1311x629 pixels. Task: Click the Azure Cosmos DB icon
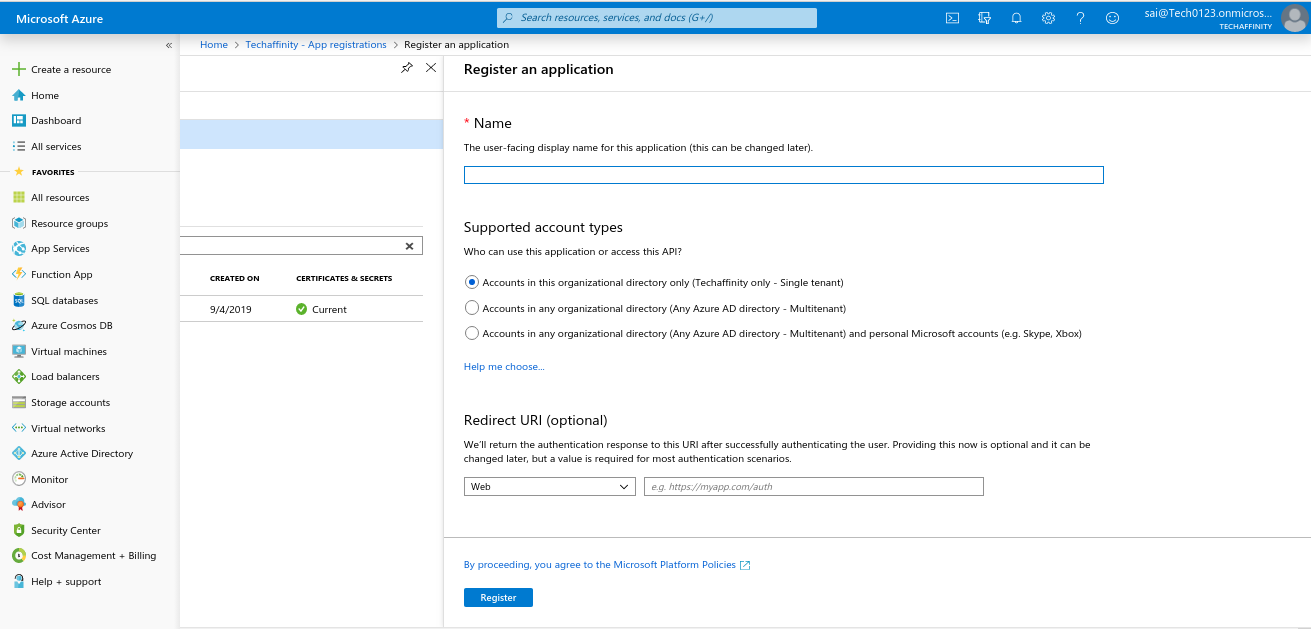tap(18, 325)
